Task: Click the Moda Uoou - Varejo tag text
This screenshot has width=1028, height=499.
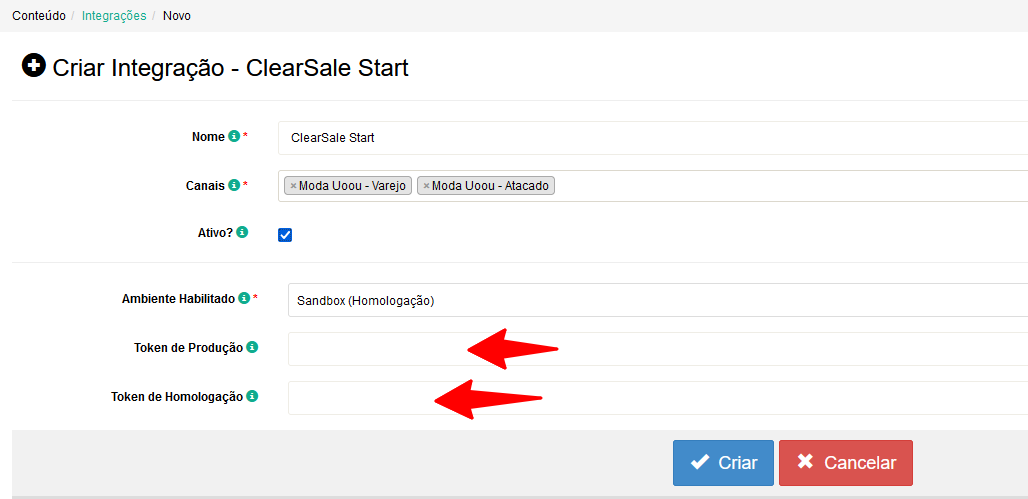Action: [353, 186]
